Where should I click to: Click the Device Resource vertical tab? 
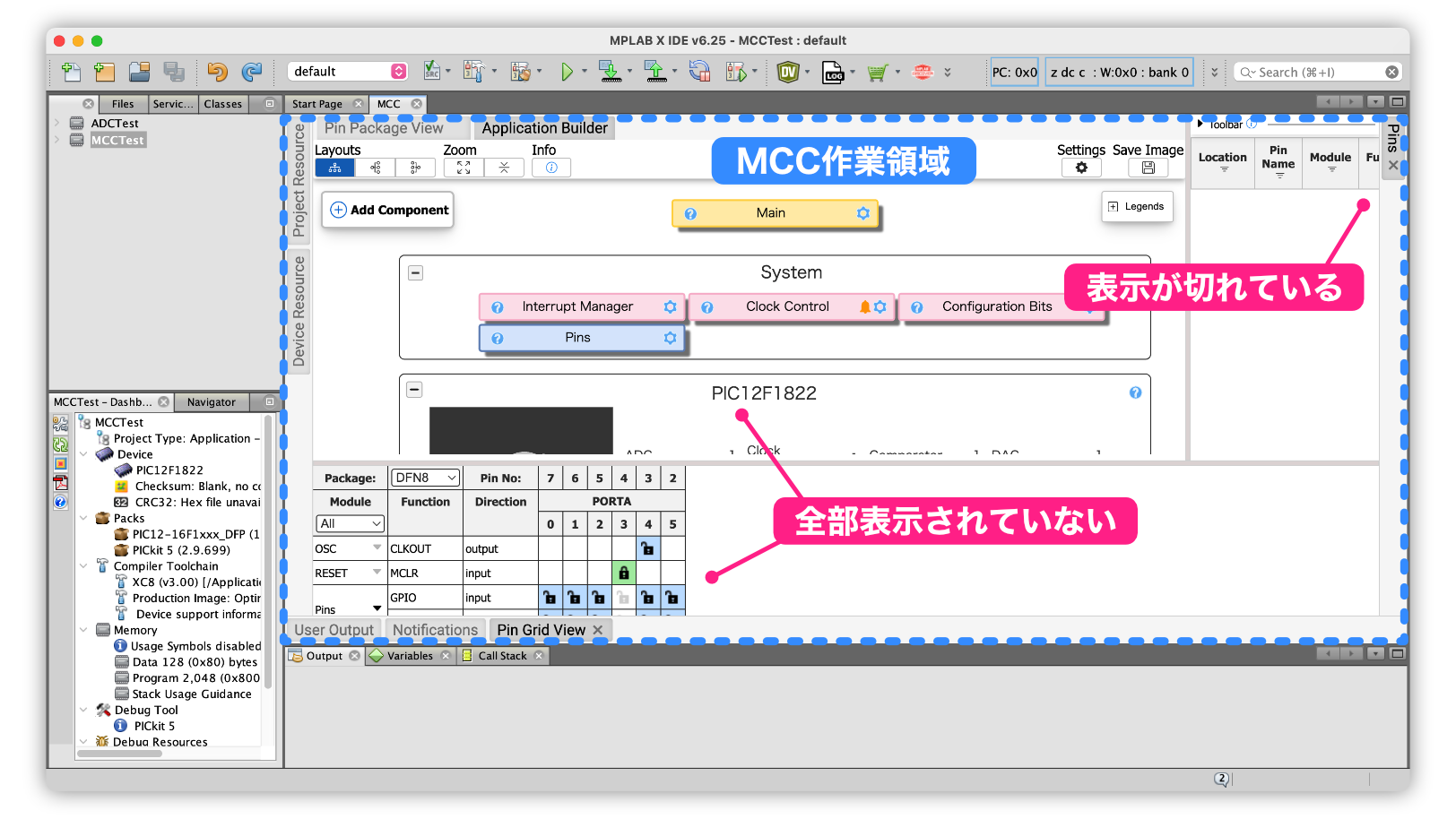click(x=299, y=311)
